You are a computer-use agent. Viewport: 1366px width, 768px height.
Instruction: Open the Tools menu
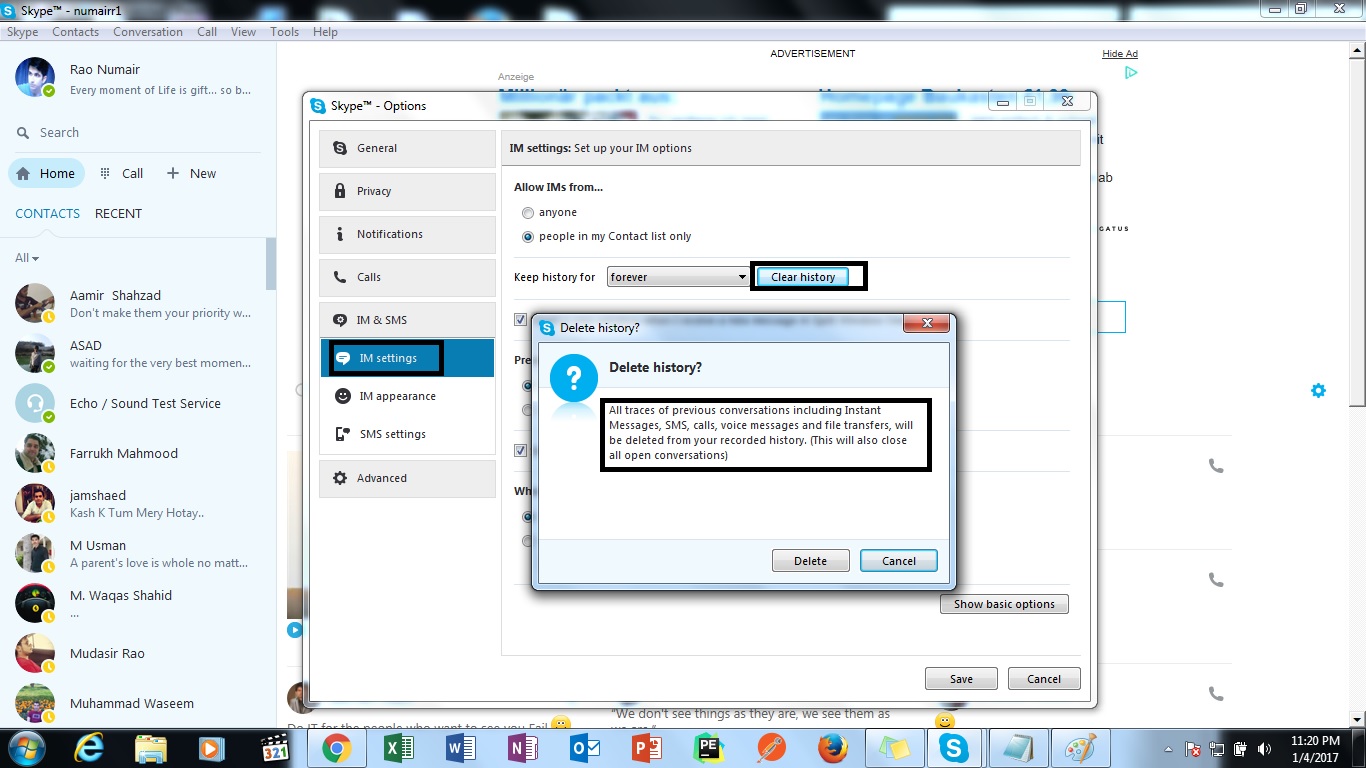pyautogui.click(x=284, y=32)
